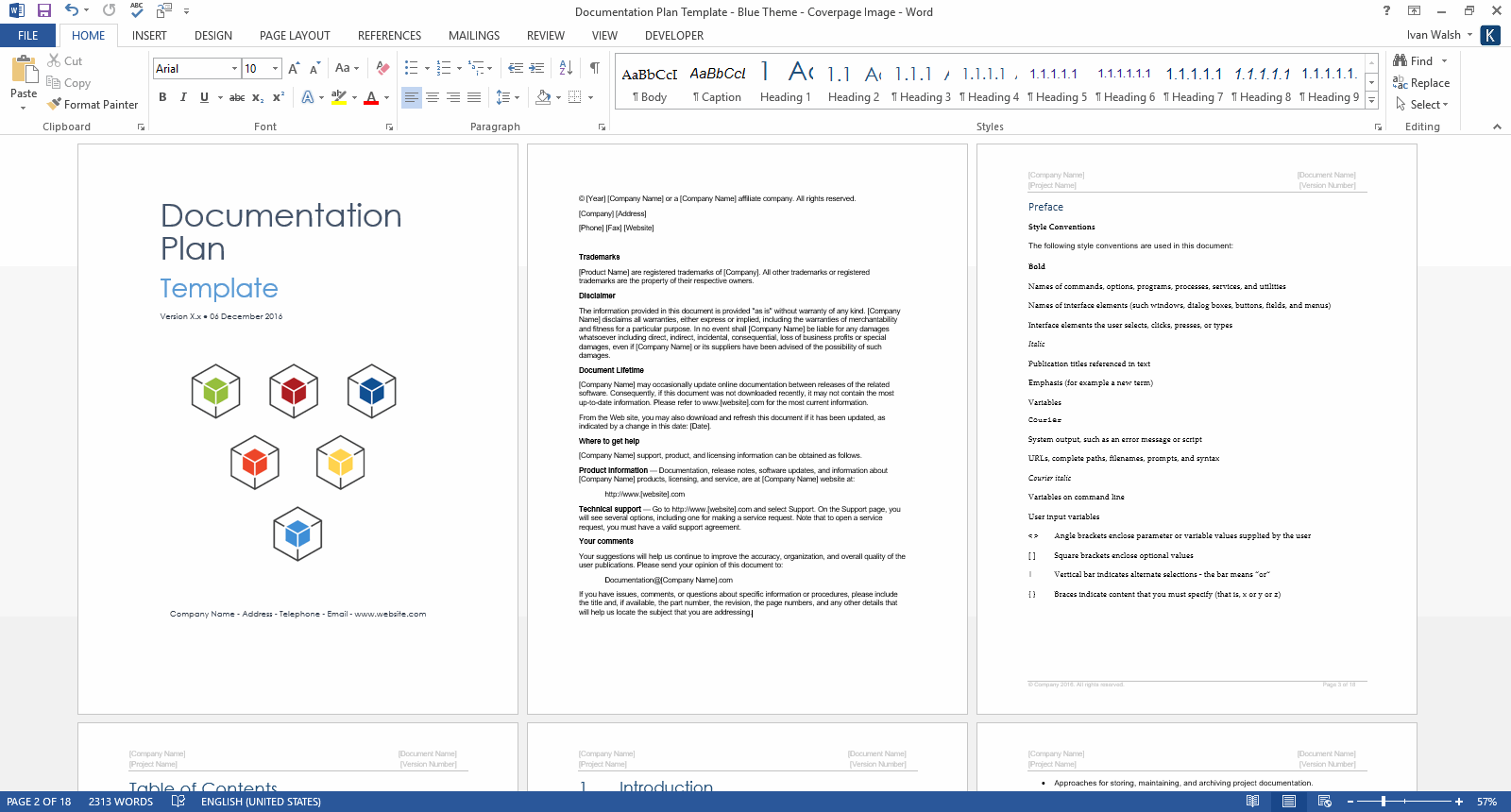
Task: Toggle Italic formatting
Action: [x=183, y=97]
